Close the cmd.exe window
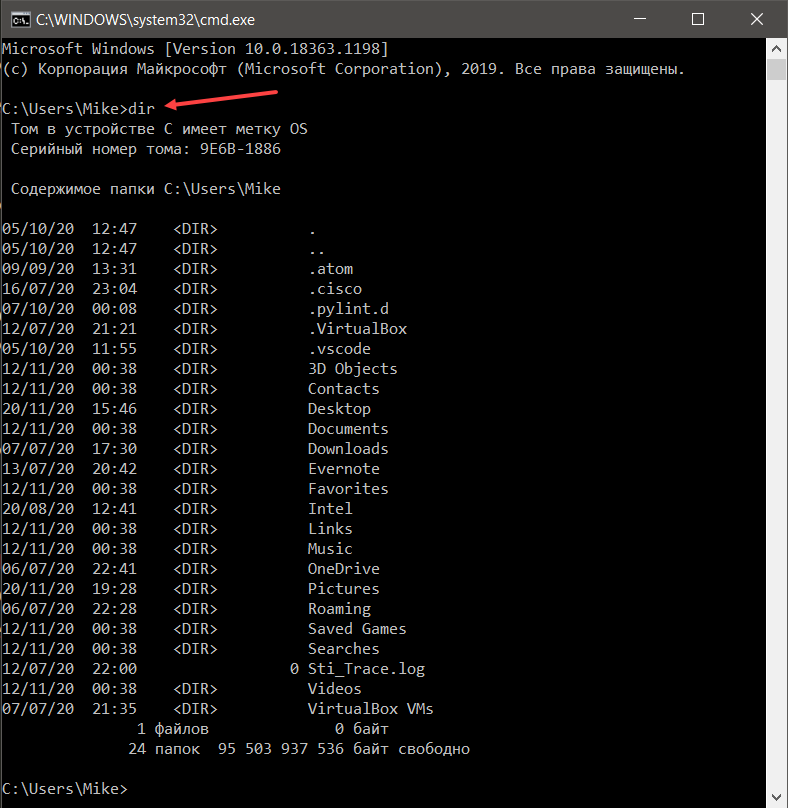 pyautogui.click(x=757, y=19)
